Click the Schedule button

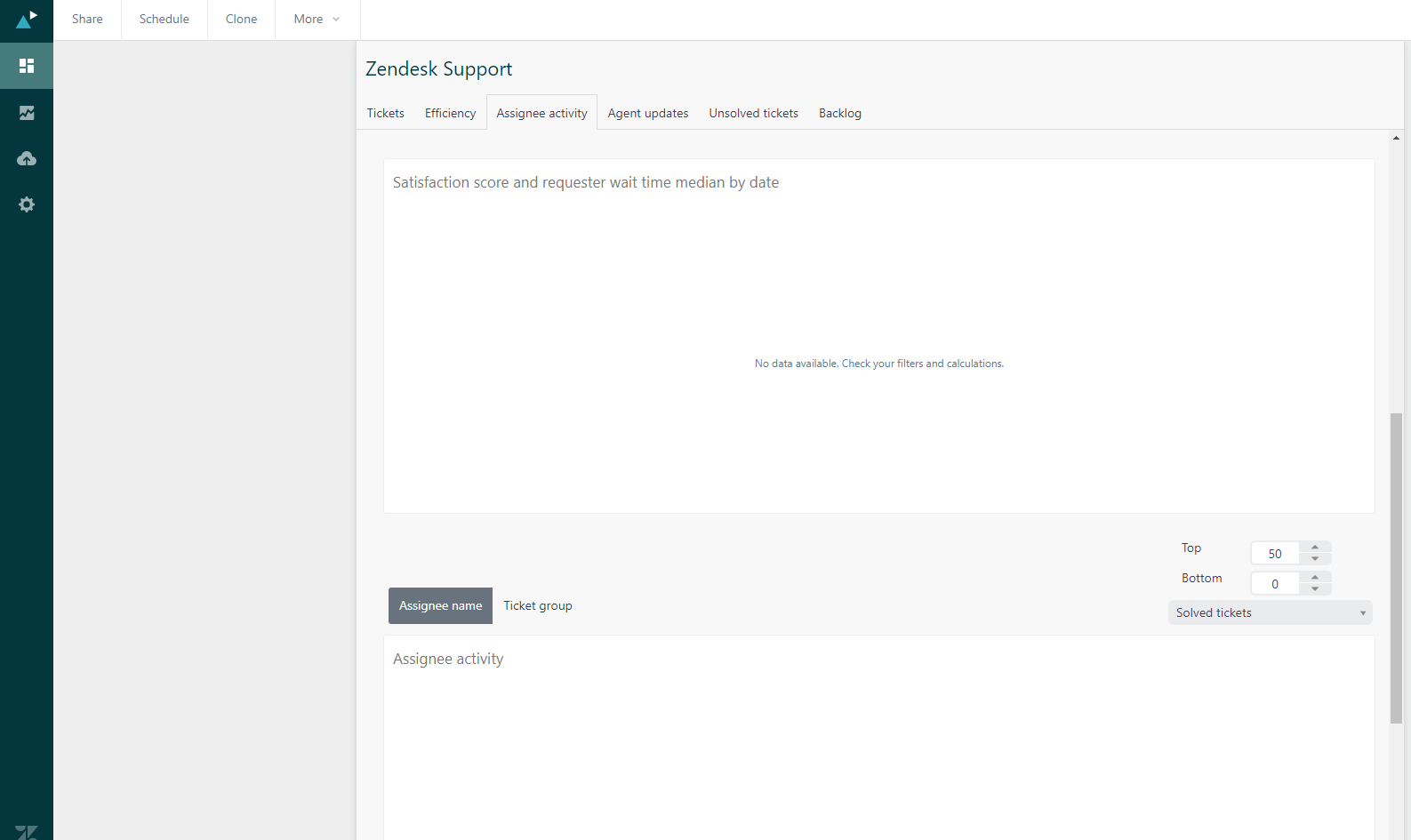(164, 19)
